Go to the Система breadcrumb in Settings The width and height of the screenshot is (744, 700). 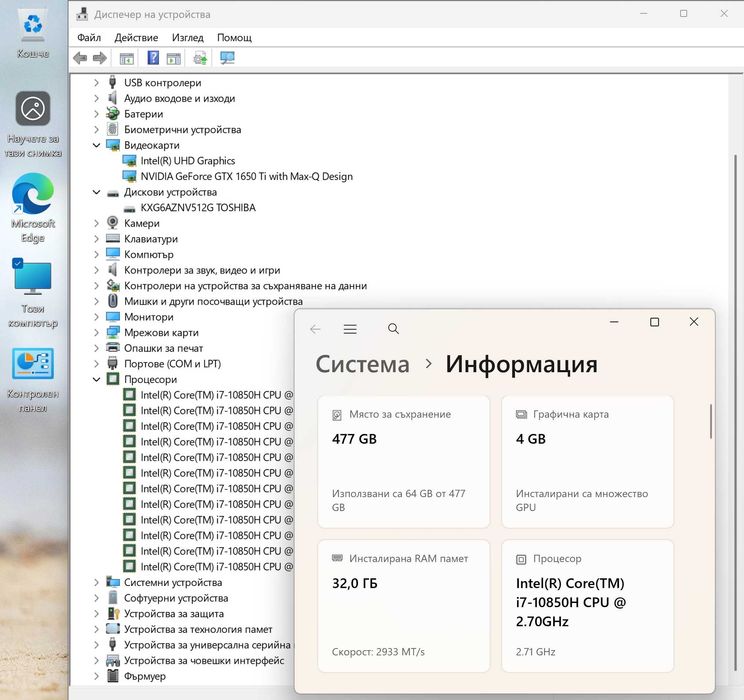[363, 364]
